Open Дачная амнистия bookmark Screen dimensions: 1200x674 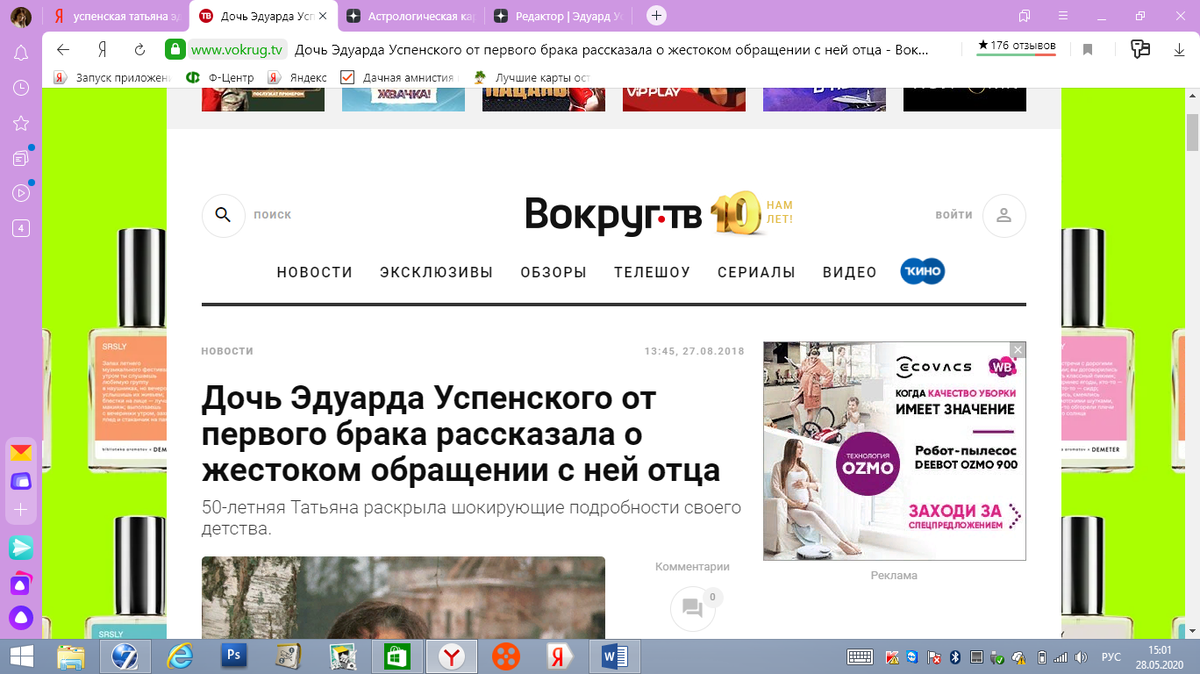[398, 77]
